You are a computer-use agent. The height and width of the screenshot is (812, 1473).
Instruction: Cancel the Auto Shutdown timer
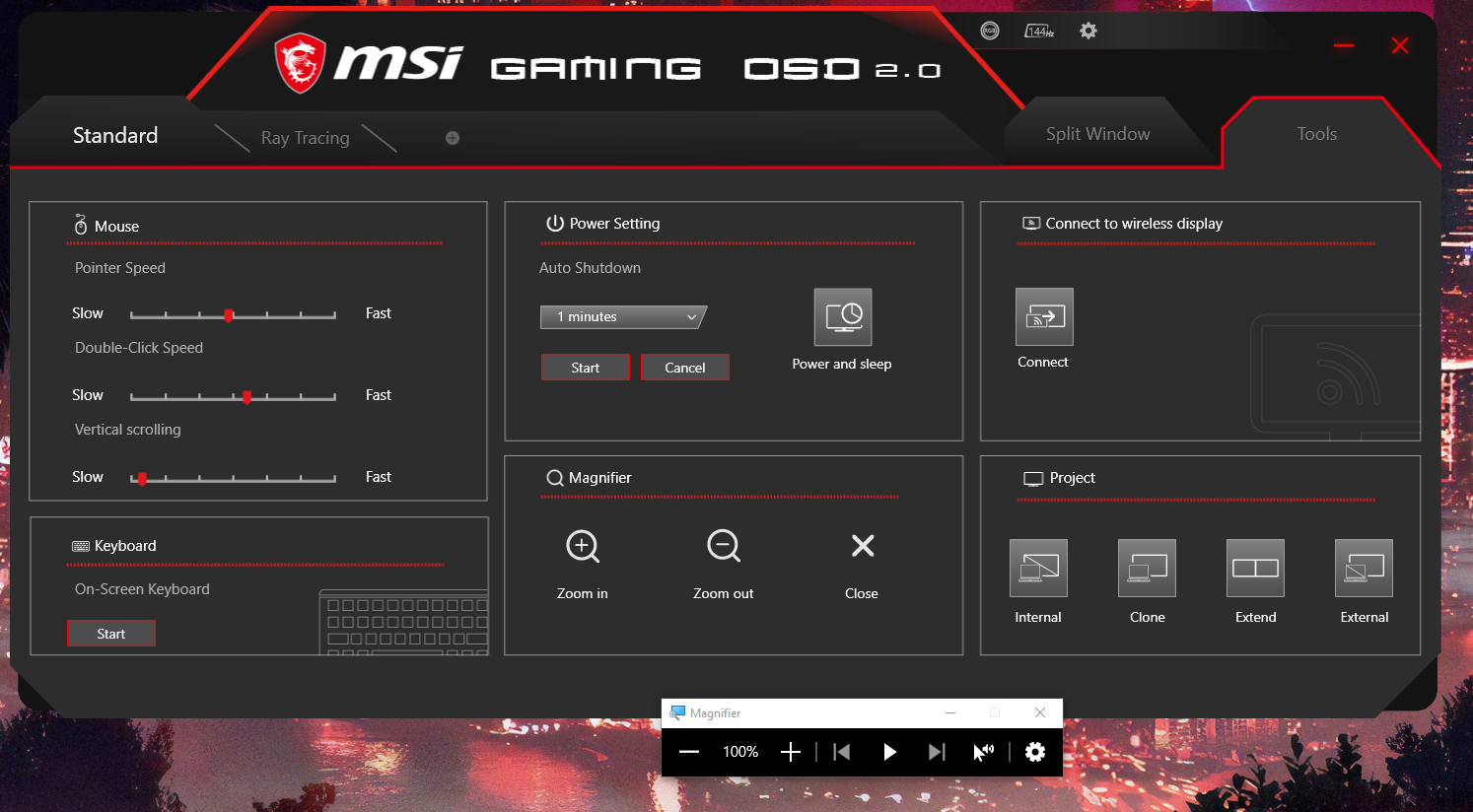click(685, 368)
